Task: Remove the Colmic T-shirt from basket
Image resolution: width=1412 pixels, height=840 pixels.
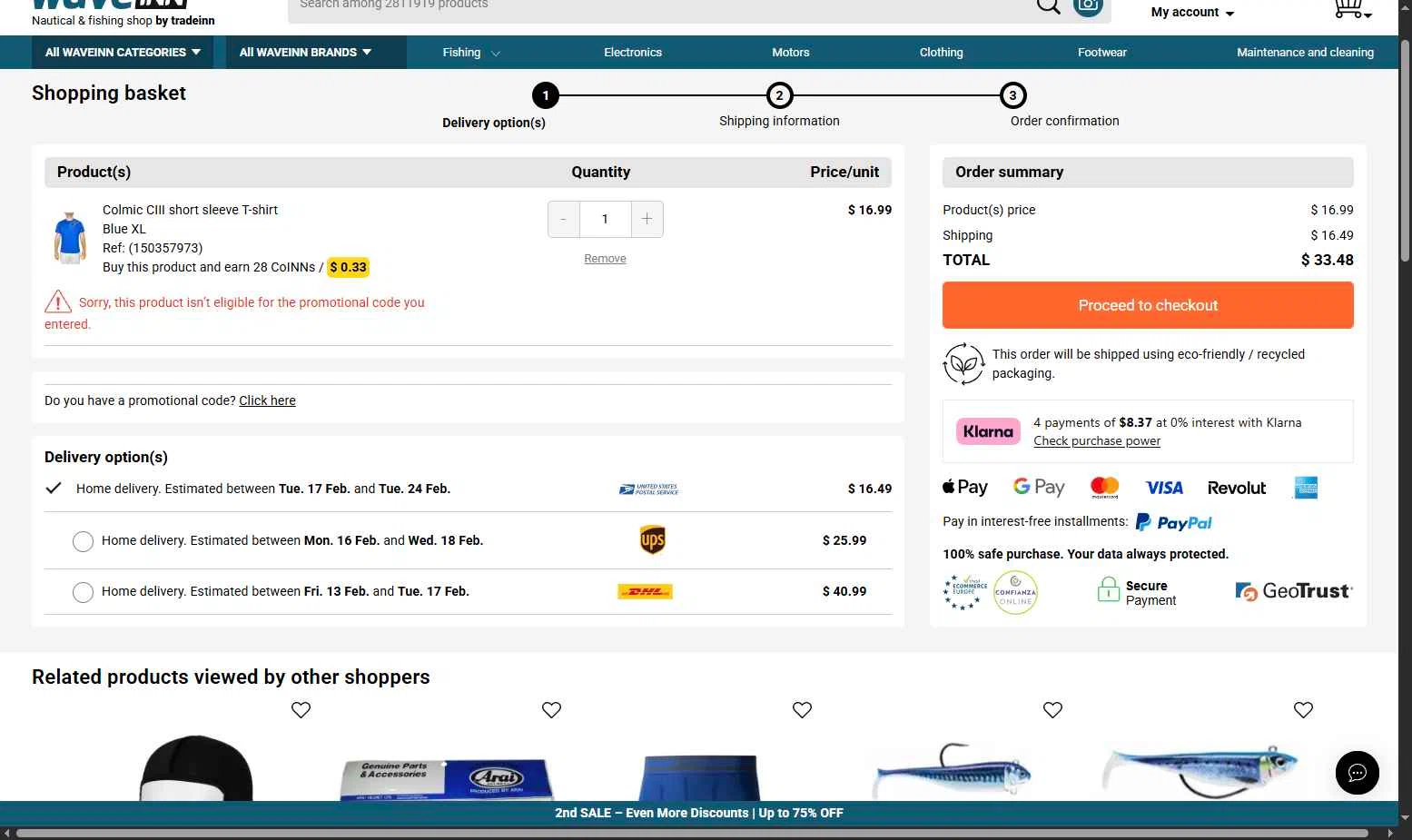Action: (605, 259)
